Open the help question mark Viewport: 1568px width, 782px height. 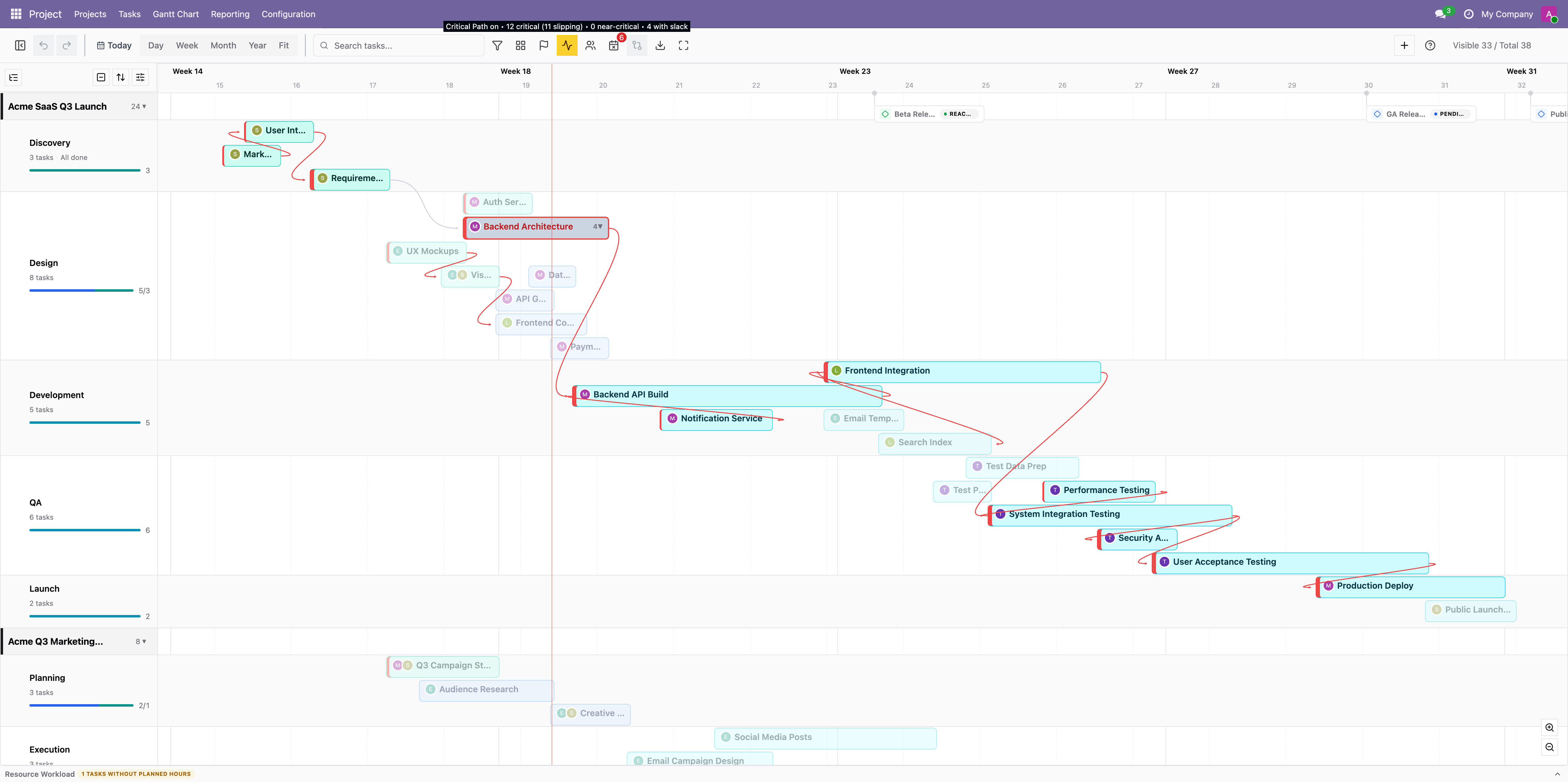tap(1430, 46)
